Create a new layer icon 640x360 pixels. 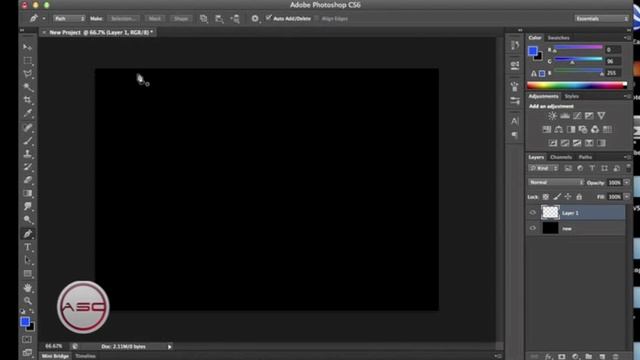point(602,356)
